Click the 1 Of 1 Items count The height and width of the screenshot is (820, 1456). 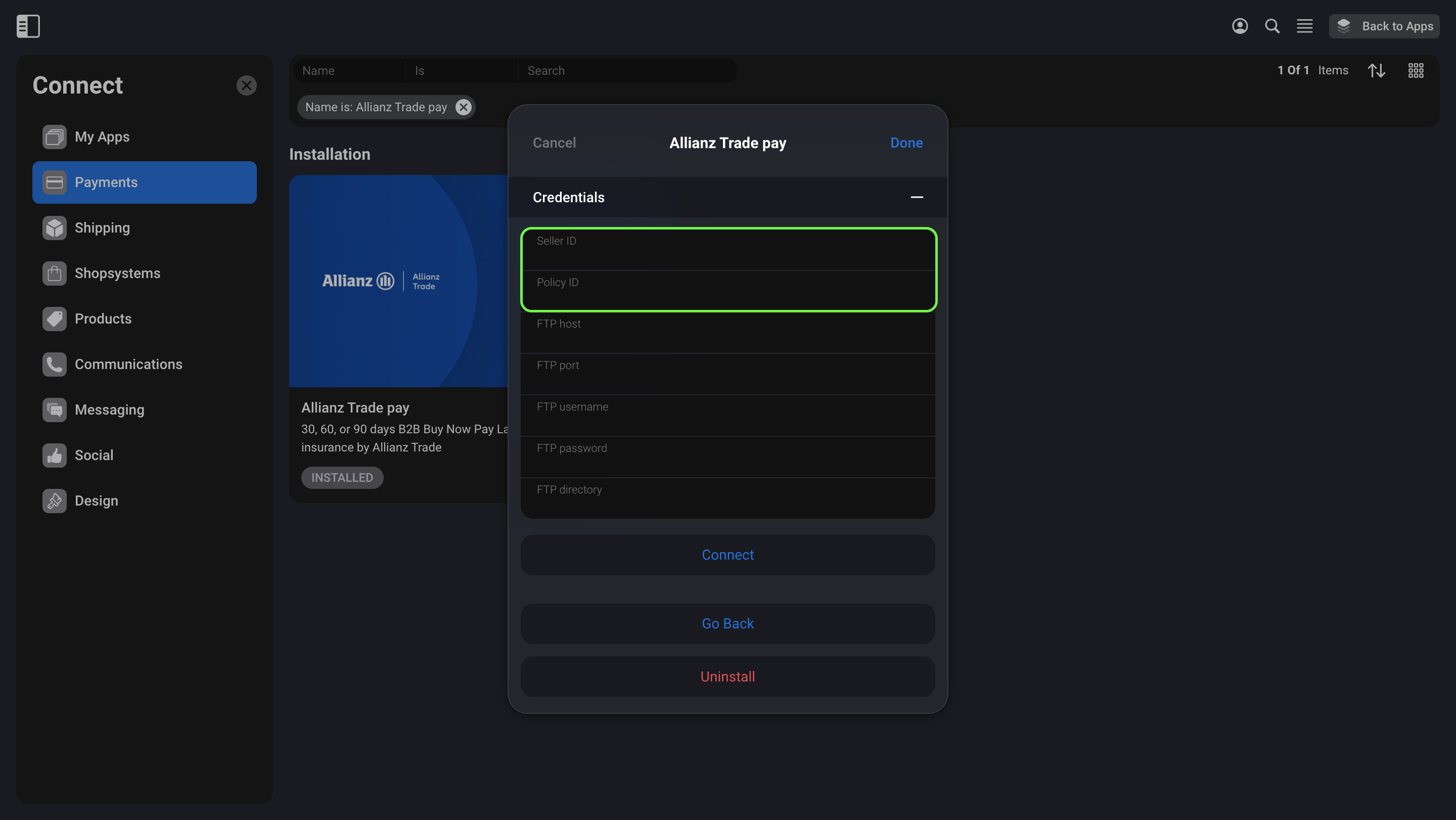click(x=1312, y=70)
